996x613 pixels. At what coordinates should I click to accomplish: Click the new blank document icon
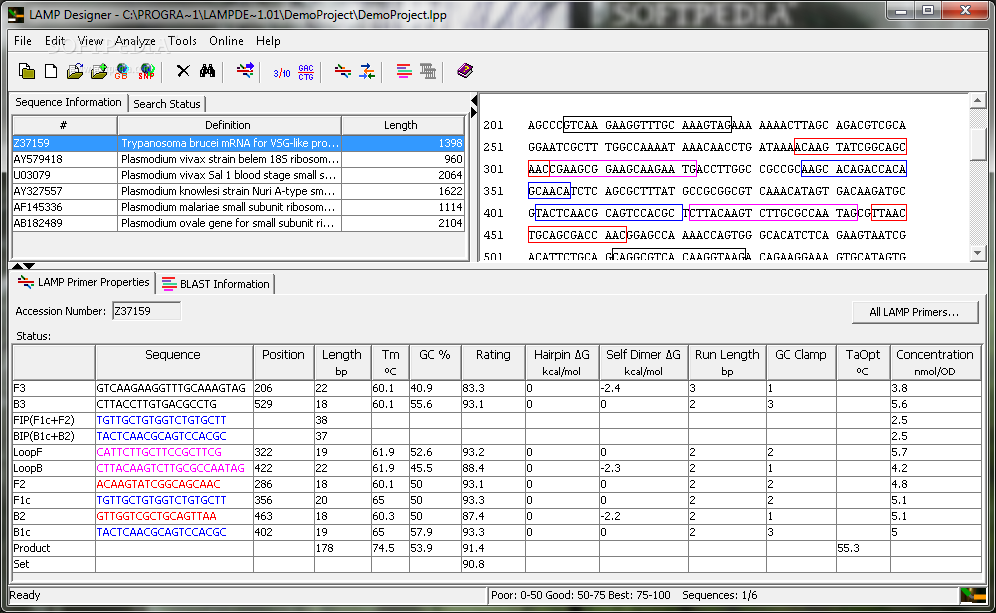click(51, 71)
